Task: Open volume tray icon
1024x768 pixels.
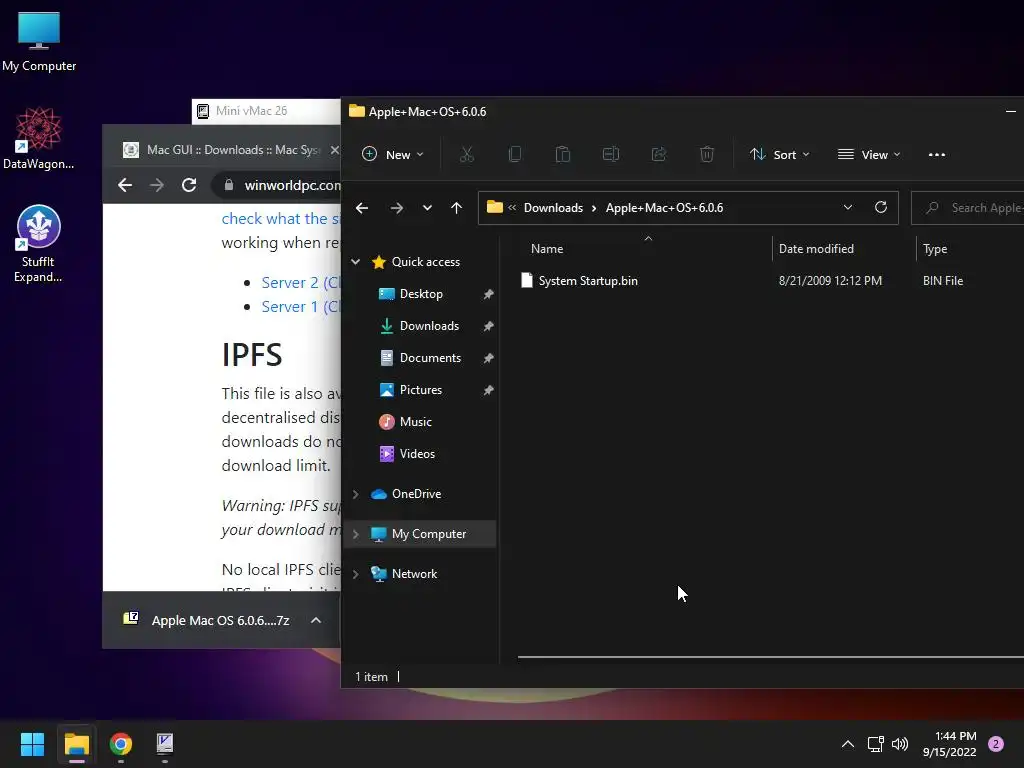Action: (x=900, y=744)
